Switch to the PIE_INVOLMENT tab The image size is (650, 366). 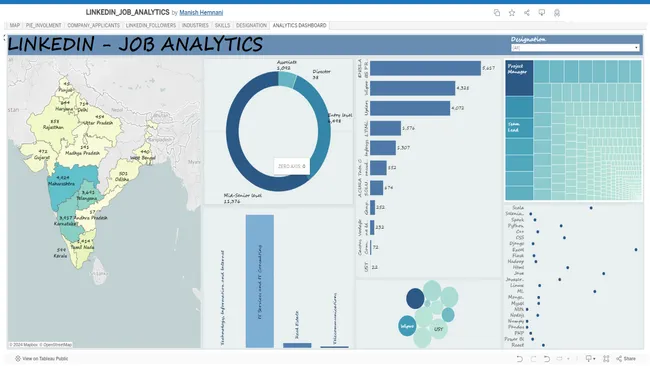click(44, 25)
